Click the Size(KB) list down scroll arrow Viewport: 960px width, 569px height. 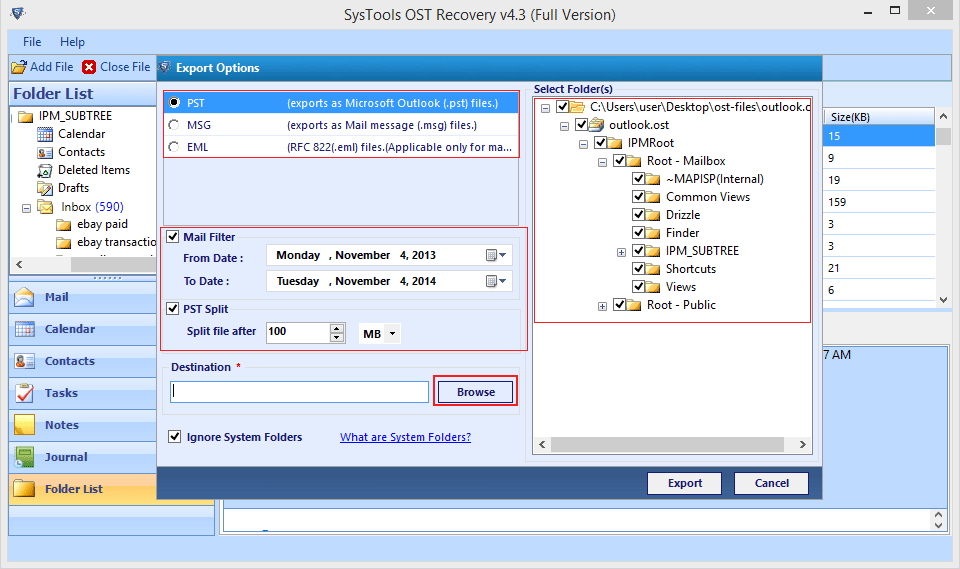coord(943,300)
